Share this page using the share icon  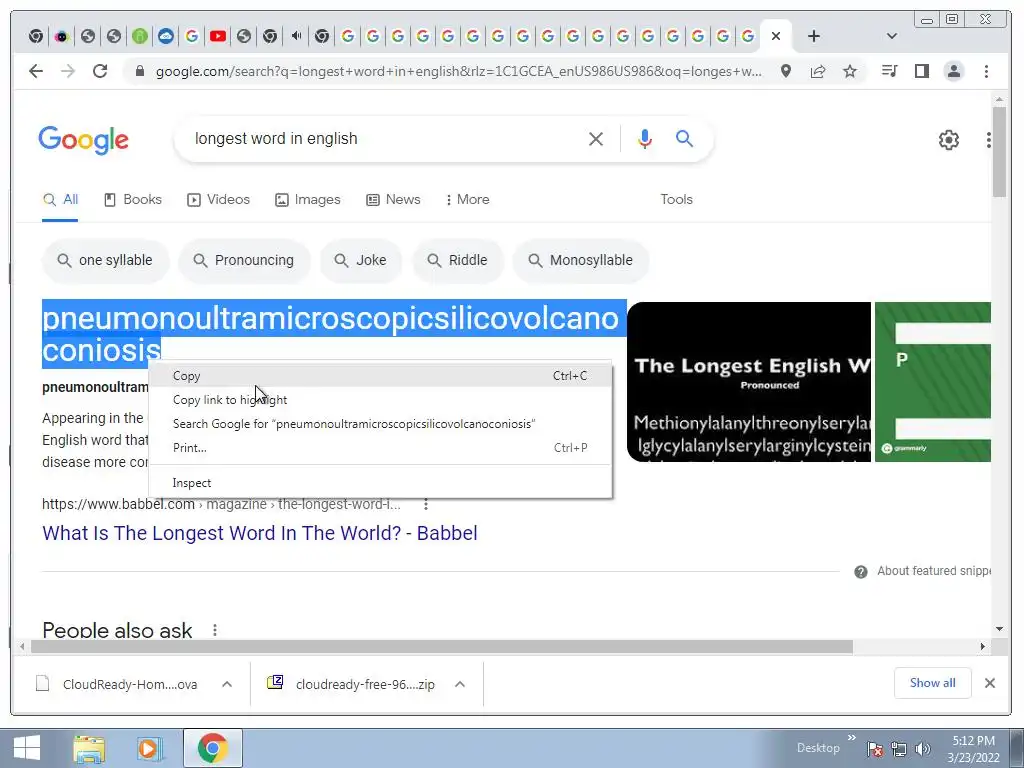click(x=818, y=71)
